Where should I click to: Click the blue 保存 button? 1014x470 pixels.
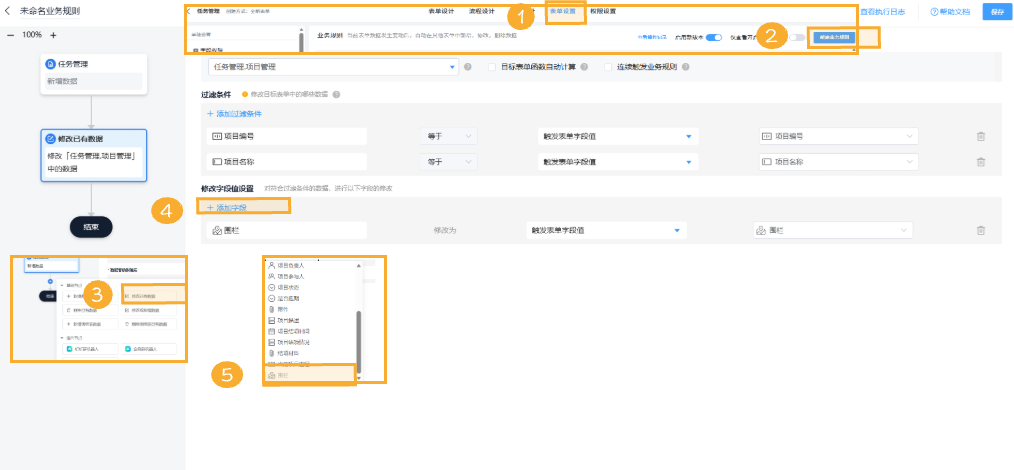996,12
